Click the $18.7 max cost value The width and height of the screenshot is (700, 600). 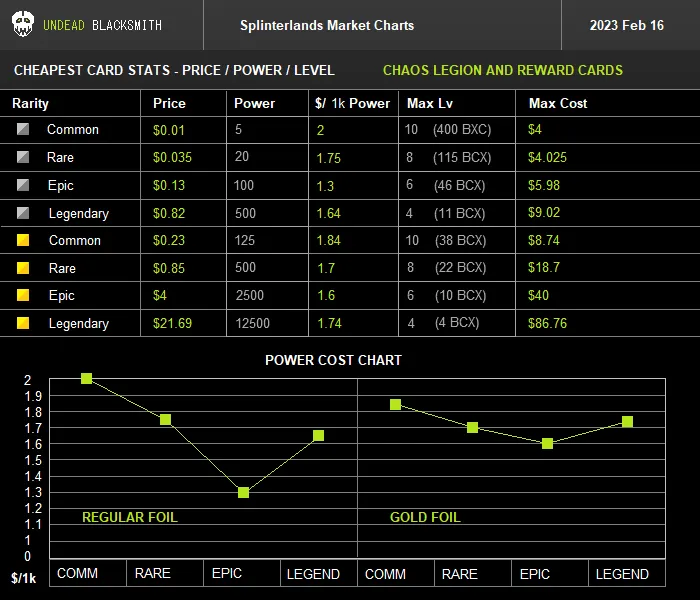544,267
